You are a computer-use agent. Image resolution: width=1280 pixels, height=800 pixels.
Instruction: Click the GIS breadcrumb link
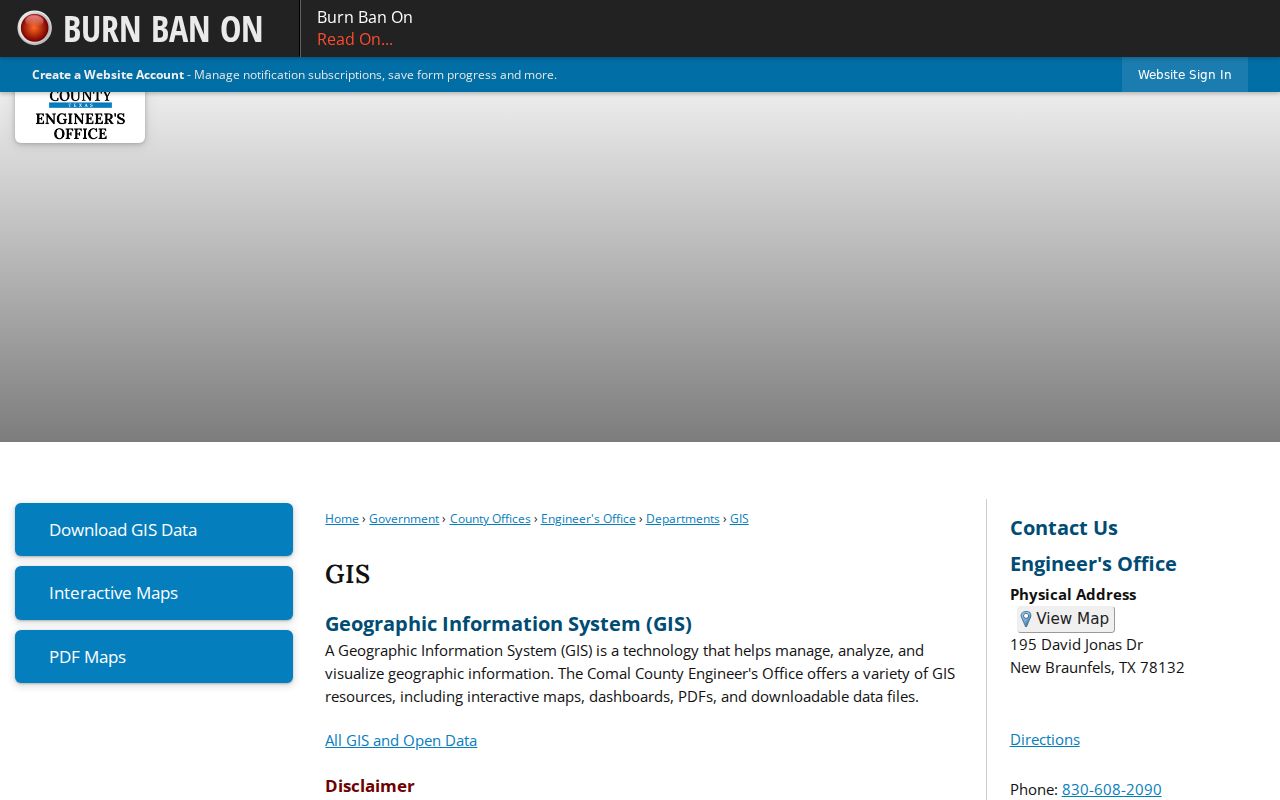(x=739, y=519)
